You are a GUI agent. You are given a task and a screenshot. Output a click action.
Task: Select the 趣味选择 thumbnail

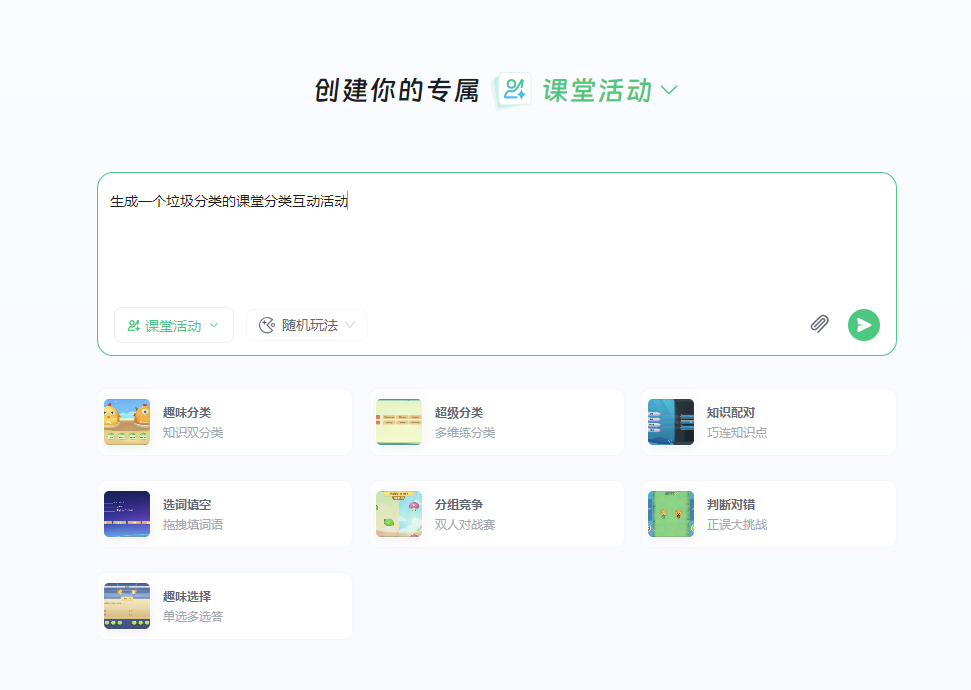[127, 606]
